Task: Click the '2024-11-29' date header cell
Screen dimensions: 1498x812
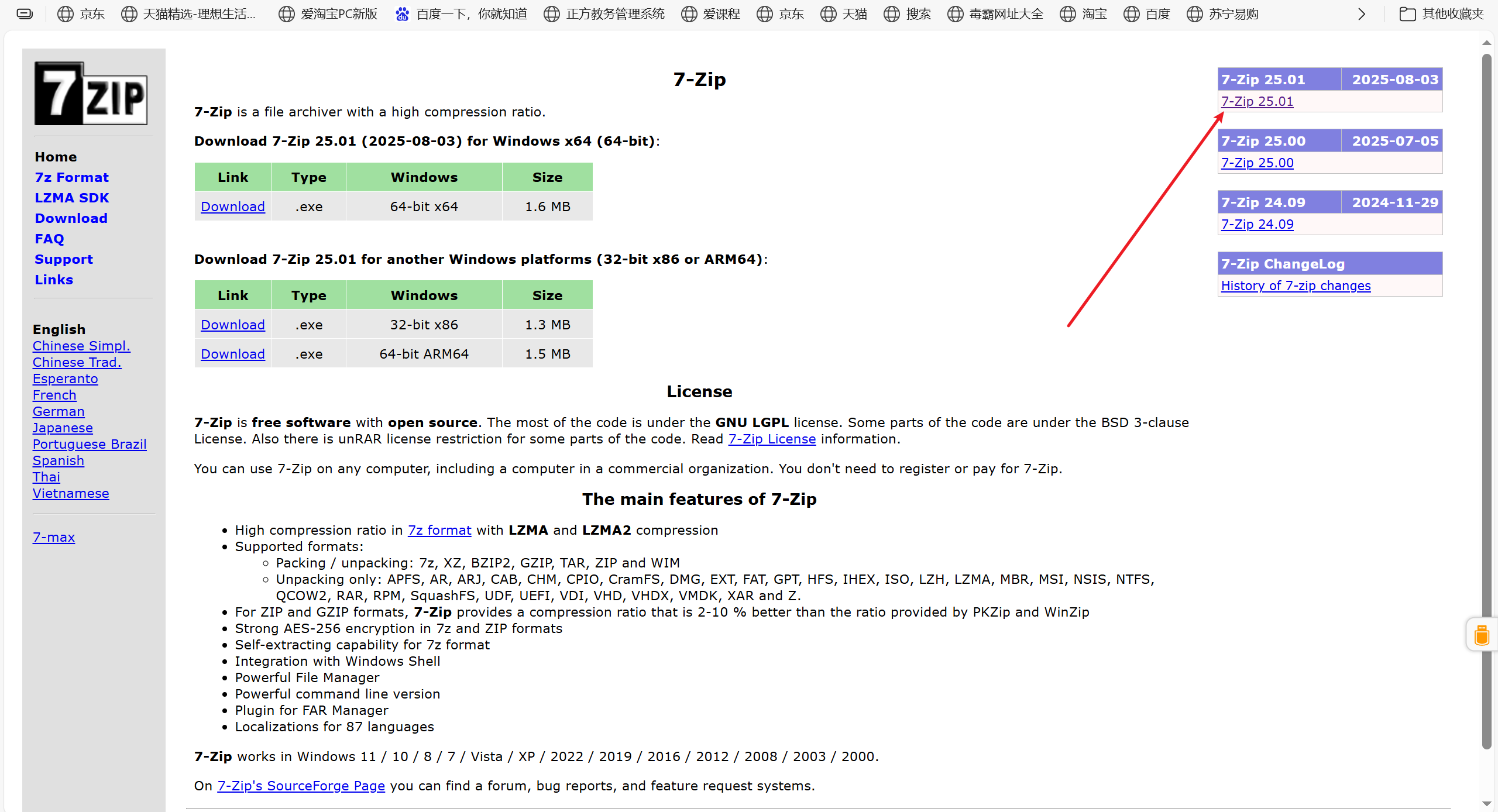Action: pos(1392,202)
